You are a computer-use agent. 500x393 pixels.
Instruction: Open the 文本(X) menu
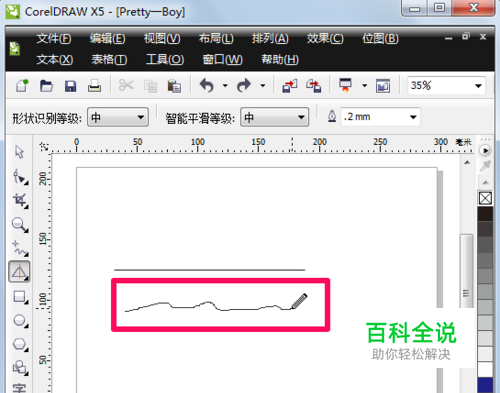(x=55, y=60)
